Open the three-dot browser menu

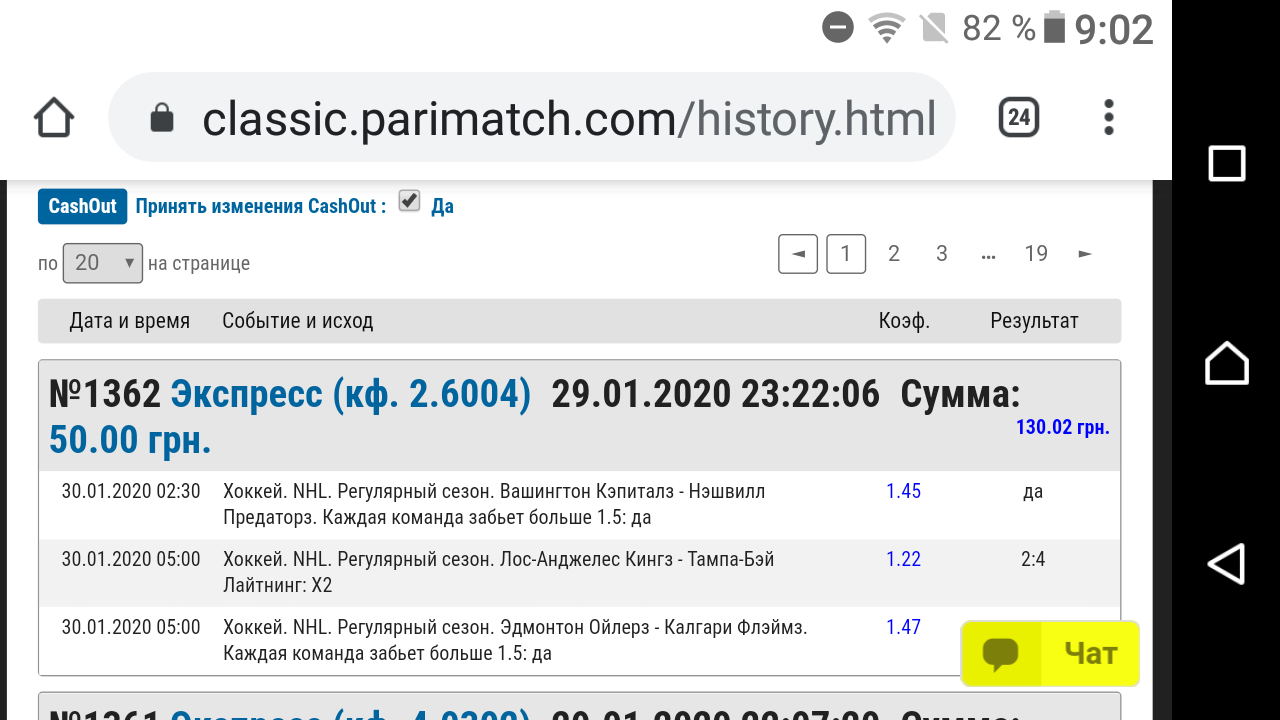coord(1108,117)
